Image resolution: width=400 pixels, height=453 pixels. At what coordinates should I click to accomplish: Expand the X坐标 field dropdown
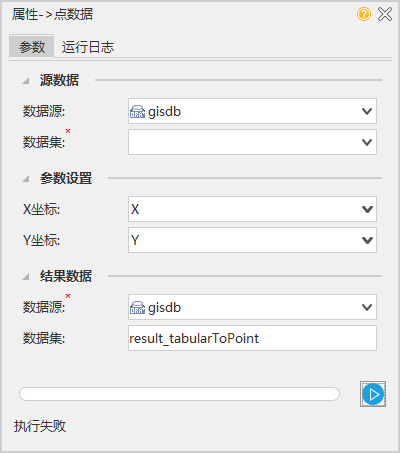367,209
